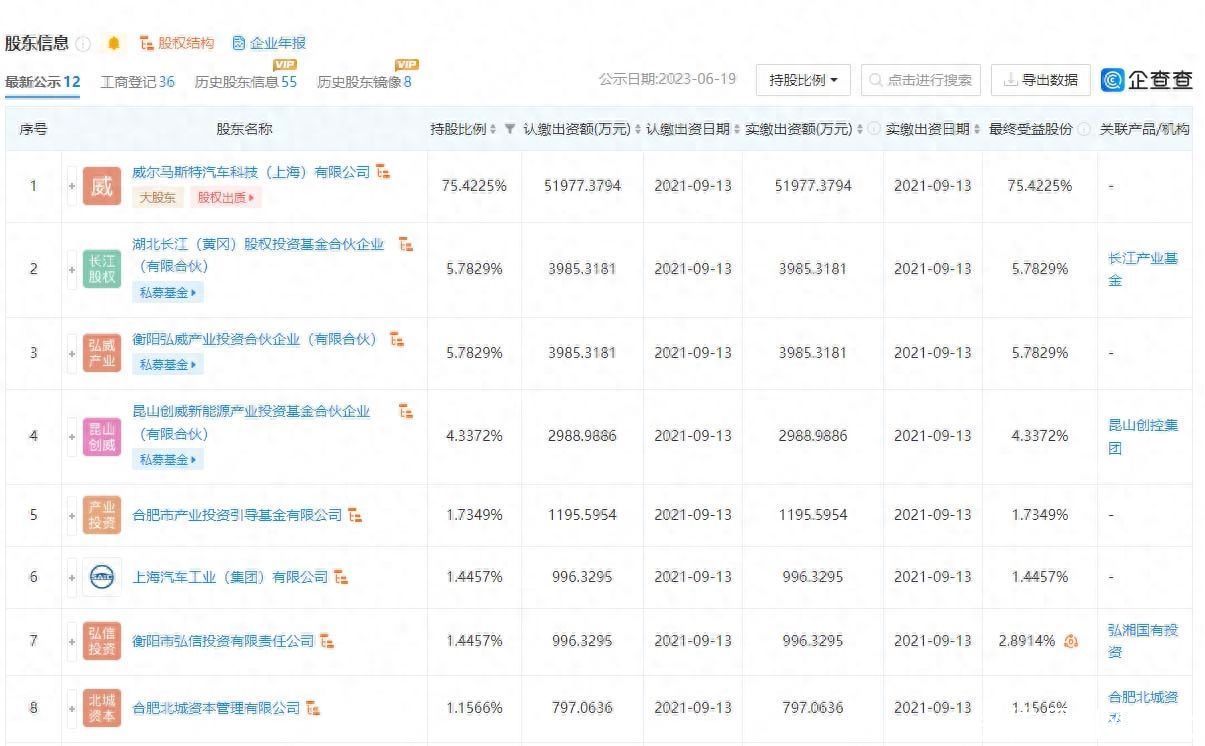Click the 2.8914% beneficial share value
This screenshot has height=746, width=1205.
[x=1027, y=641]
